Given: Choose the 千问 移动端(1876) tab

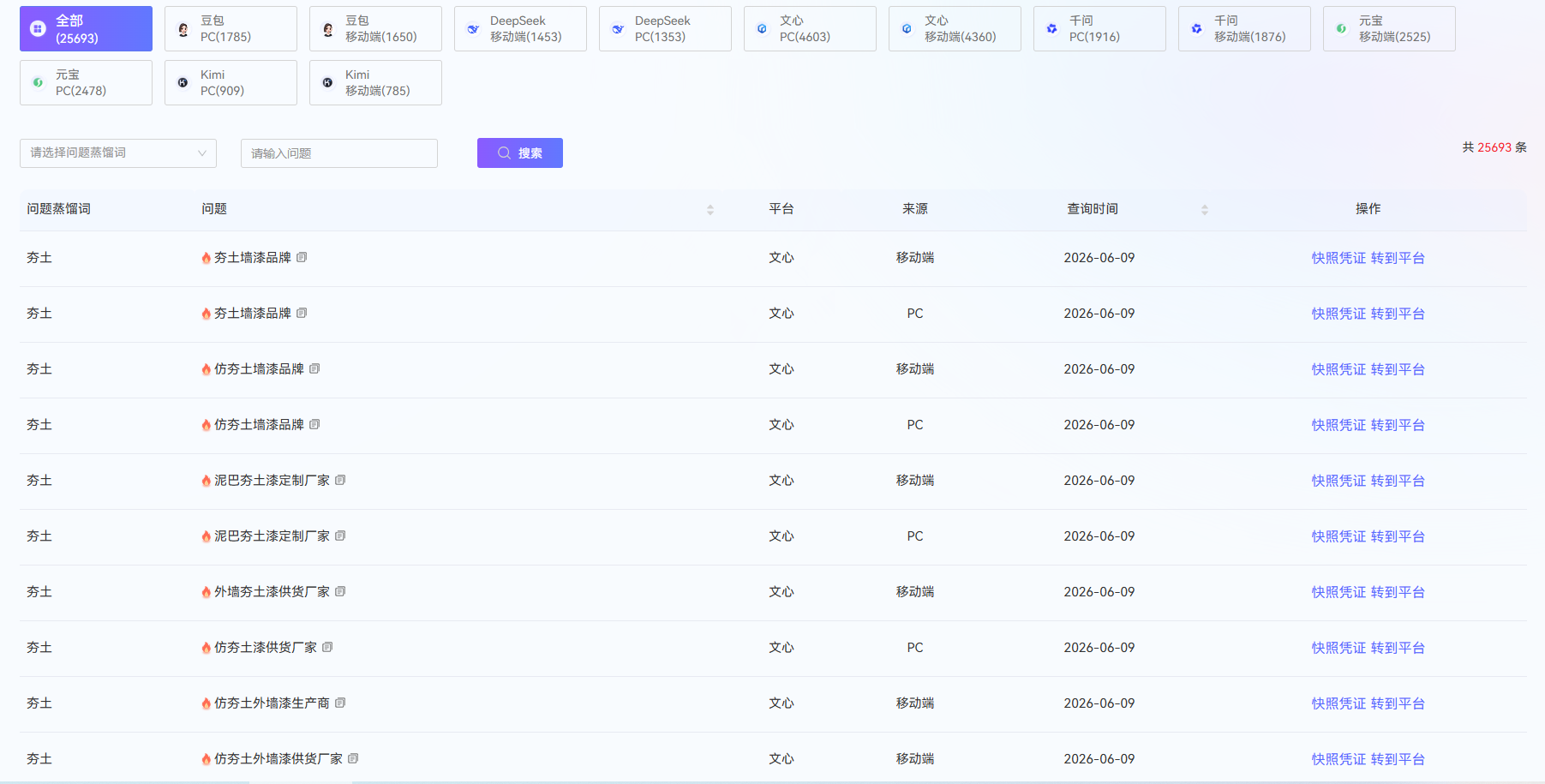Looking at the screenshot, I should point(1244,28).
